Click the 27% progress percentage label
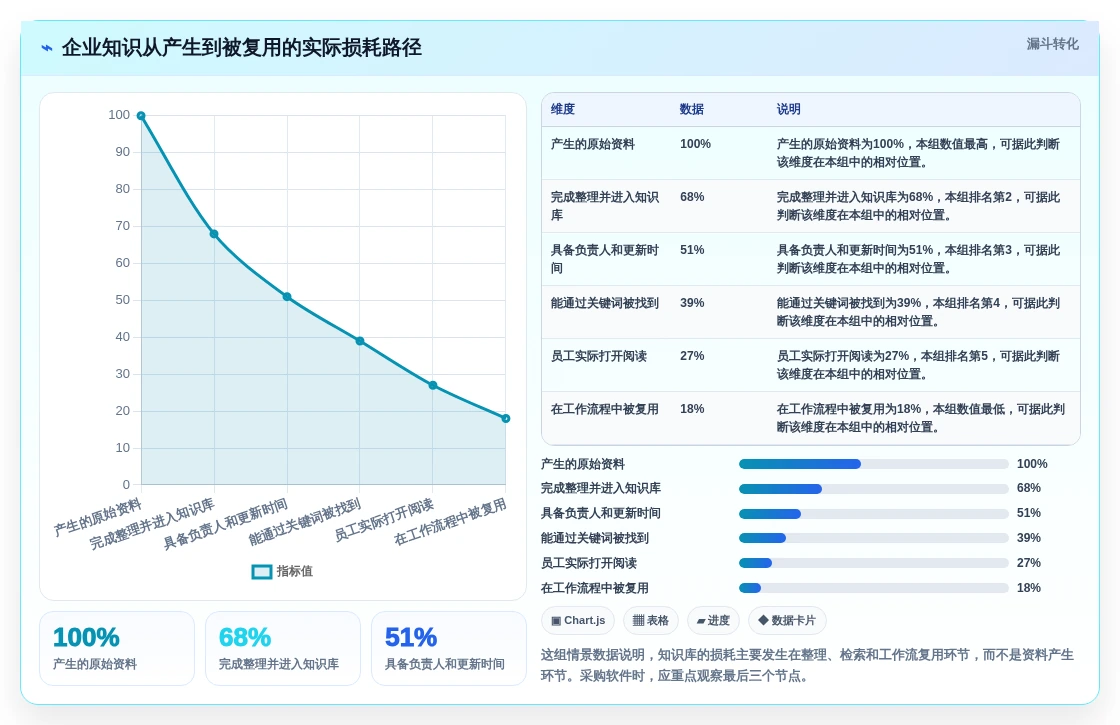This screenshot has height=725, width=1120. pos(1029,563)
